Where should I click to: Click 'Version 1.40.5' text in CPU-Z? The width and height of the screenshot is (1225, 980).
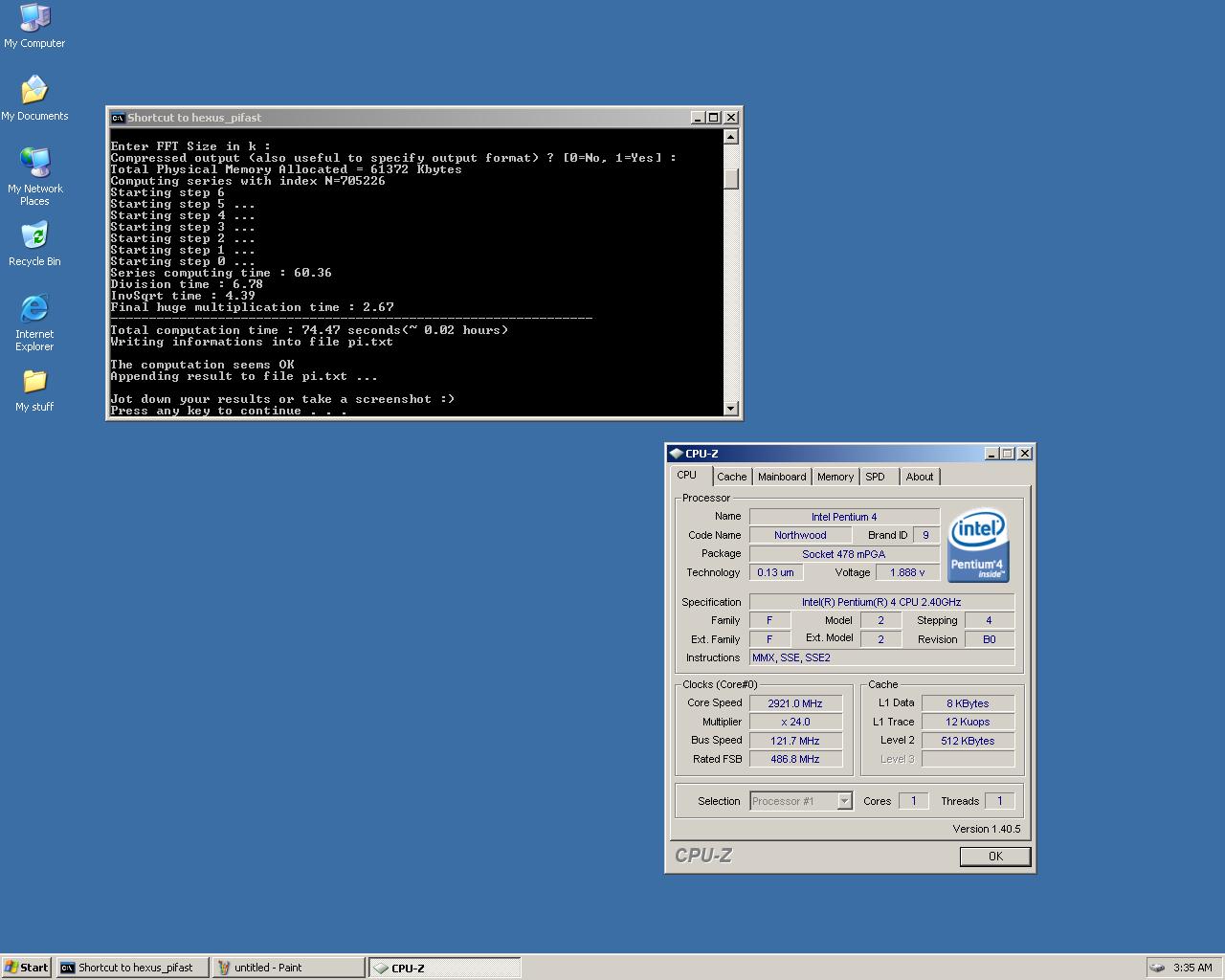tap(986, 829)
